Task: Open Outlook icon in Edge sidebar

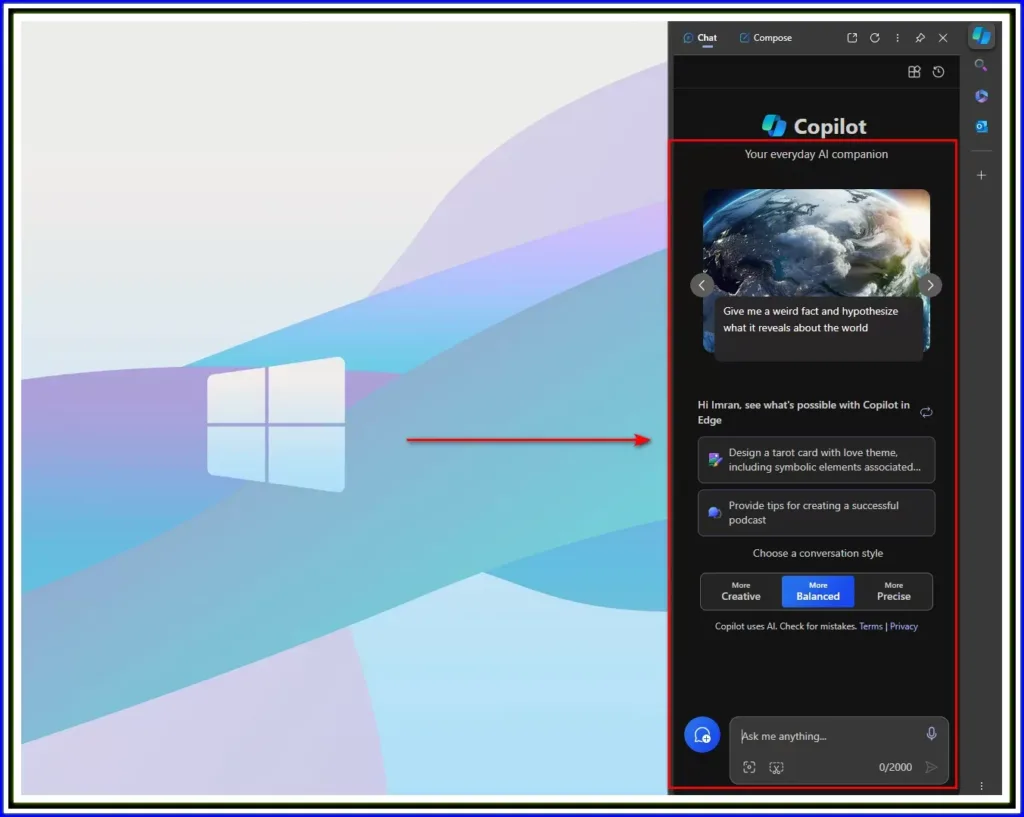Action: (981, 126)
